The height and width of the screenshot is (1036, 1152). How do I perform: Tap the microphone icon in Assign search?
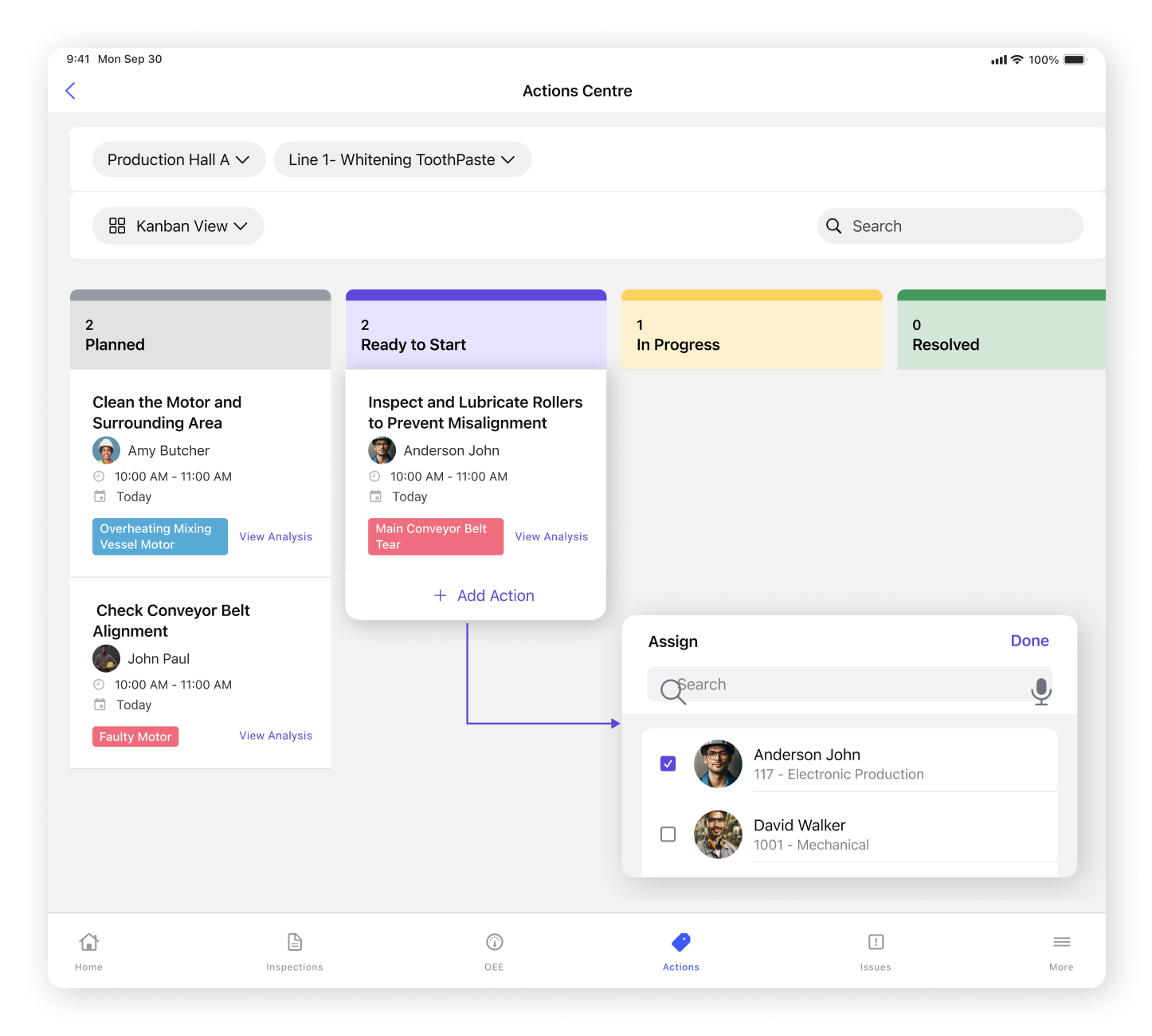pyautogui.click(x=1040, y=690)
